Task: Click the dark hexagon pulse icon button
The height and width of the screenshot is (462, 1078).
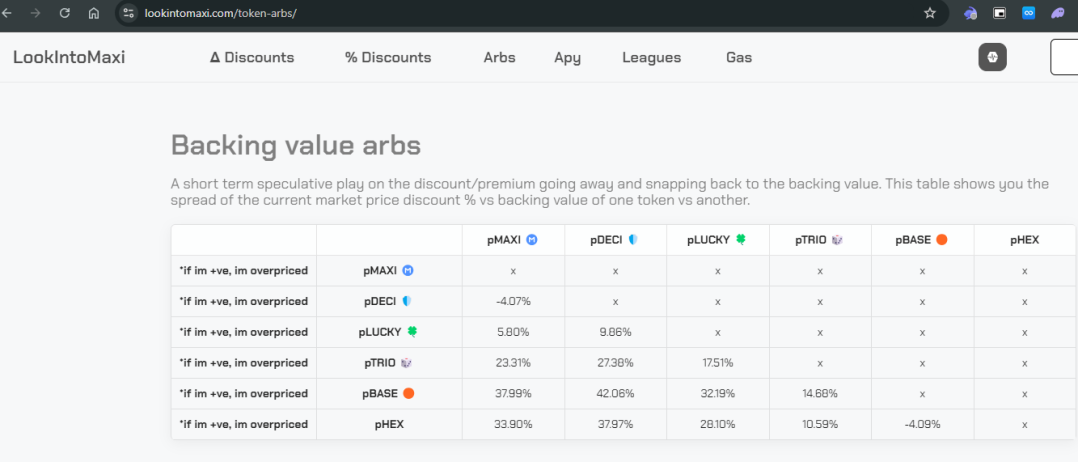Action: 992,57
